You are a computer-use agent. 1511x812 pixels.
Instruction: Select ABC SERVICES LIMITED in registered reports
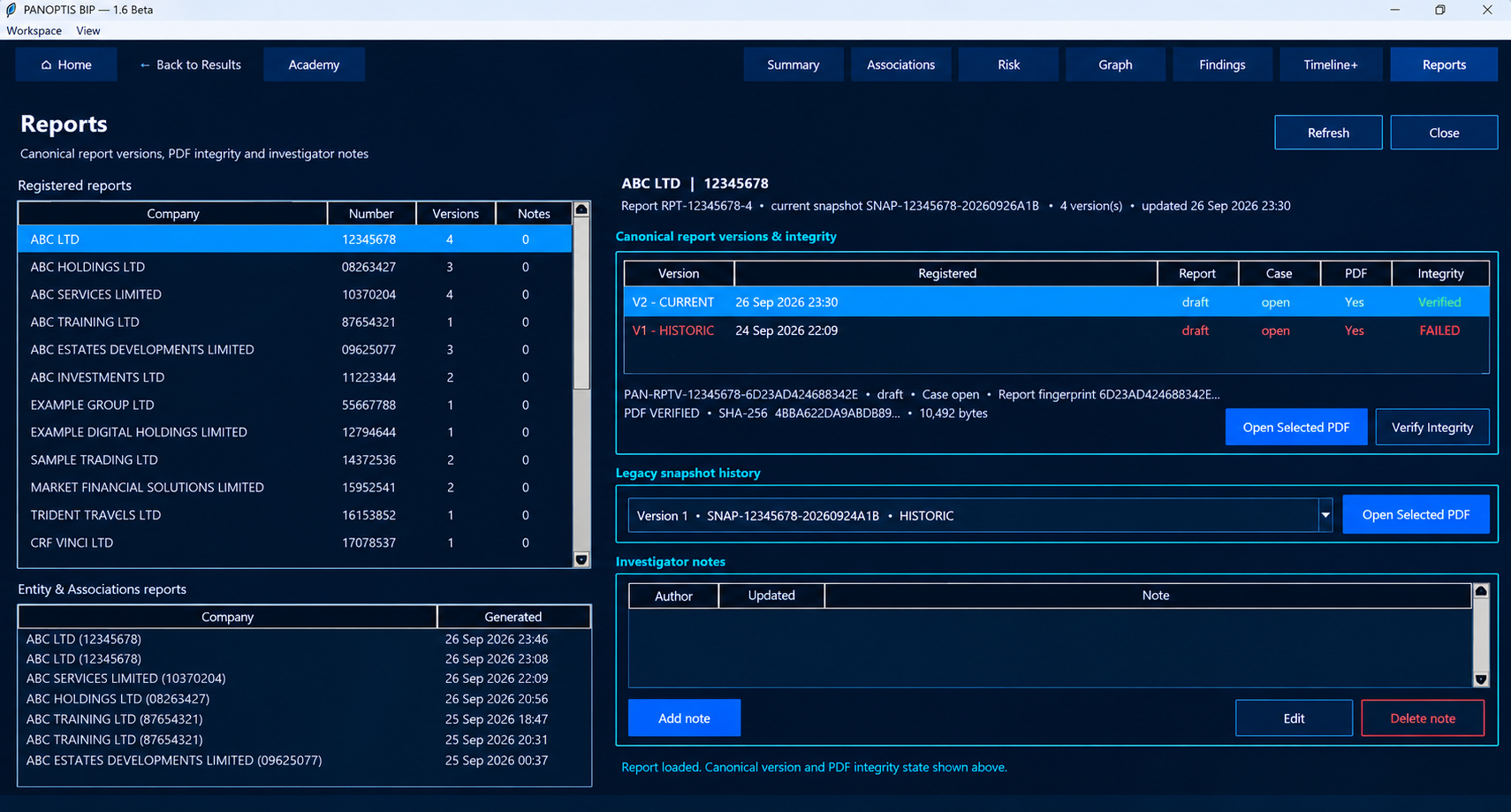tap(295, 294)
